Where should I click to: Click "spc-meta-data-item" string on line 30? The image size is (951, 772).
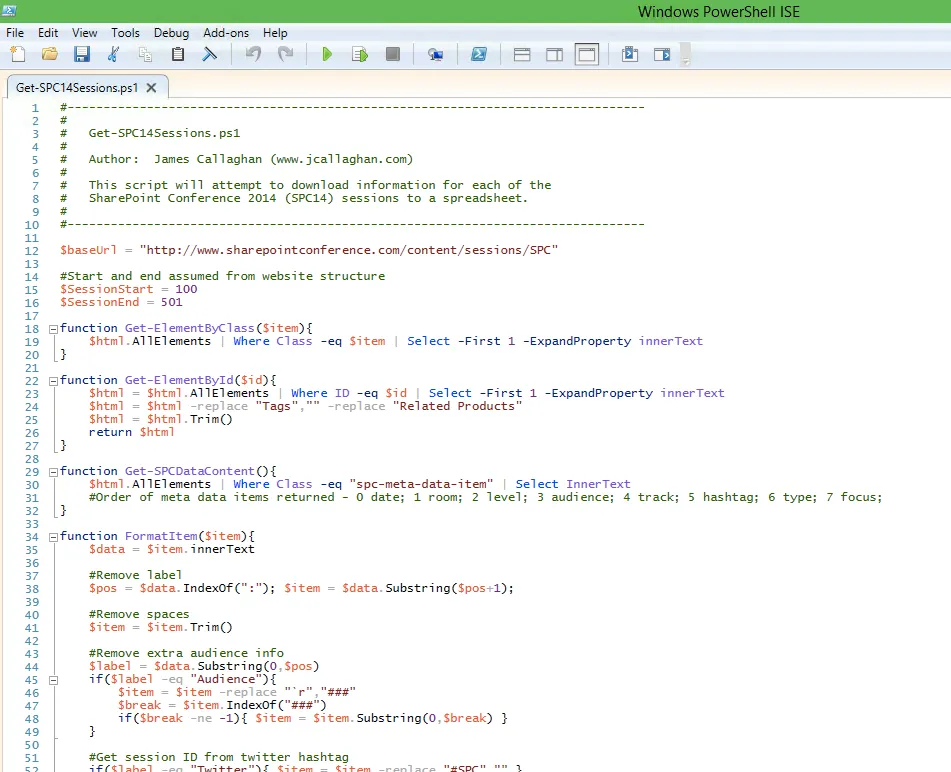pos(422,484)
